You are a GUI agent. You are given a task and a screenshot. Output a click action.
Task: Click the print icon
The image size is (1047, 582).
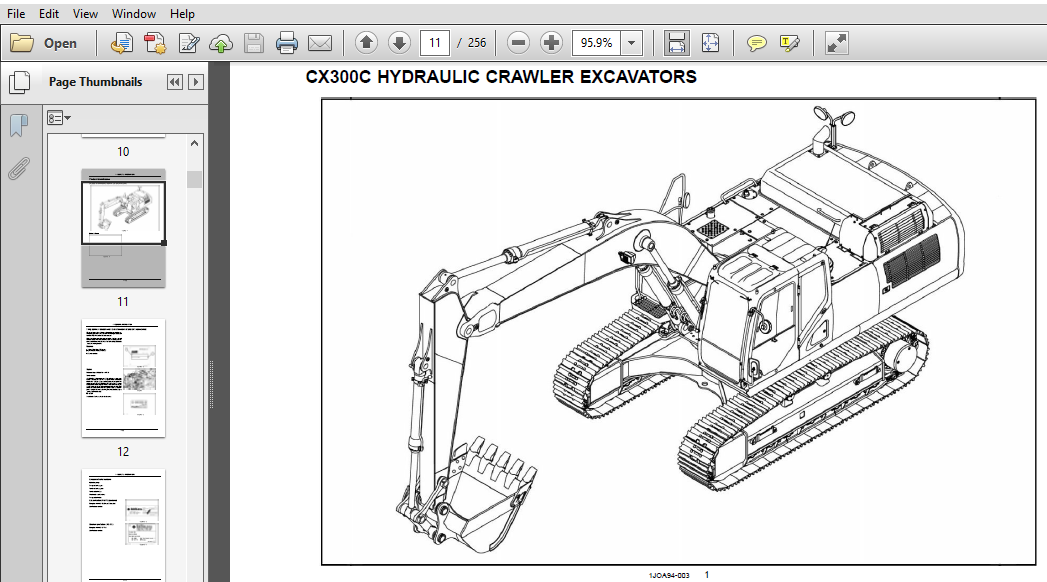(x=286, y=43)
